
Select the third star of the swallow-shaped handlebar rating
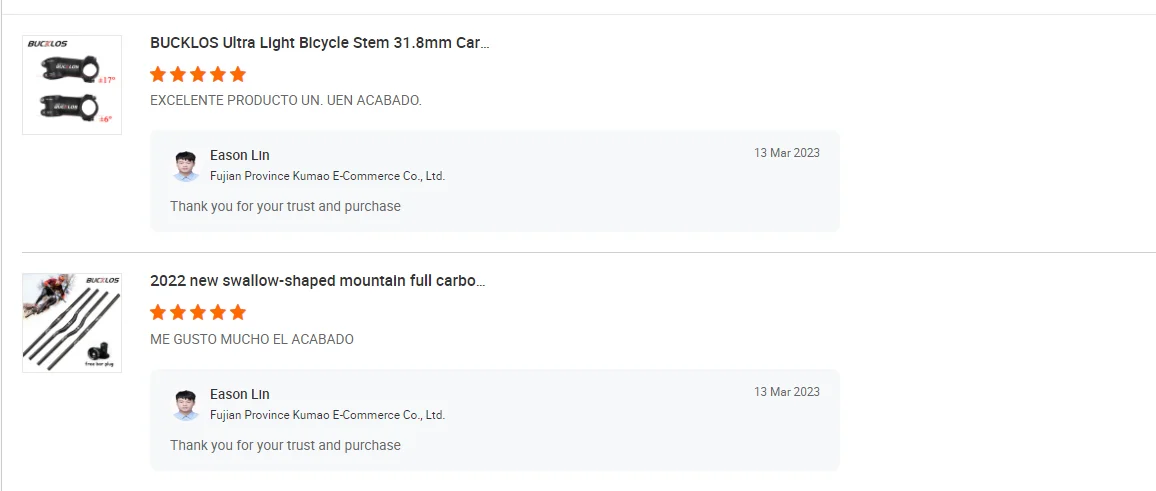tap(198, 312)
